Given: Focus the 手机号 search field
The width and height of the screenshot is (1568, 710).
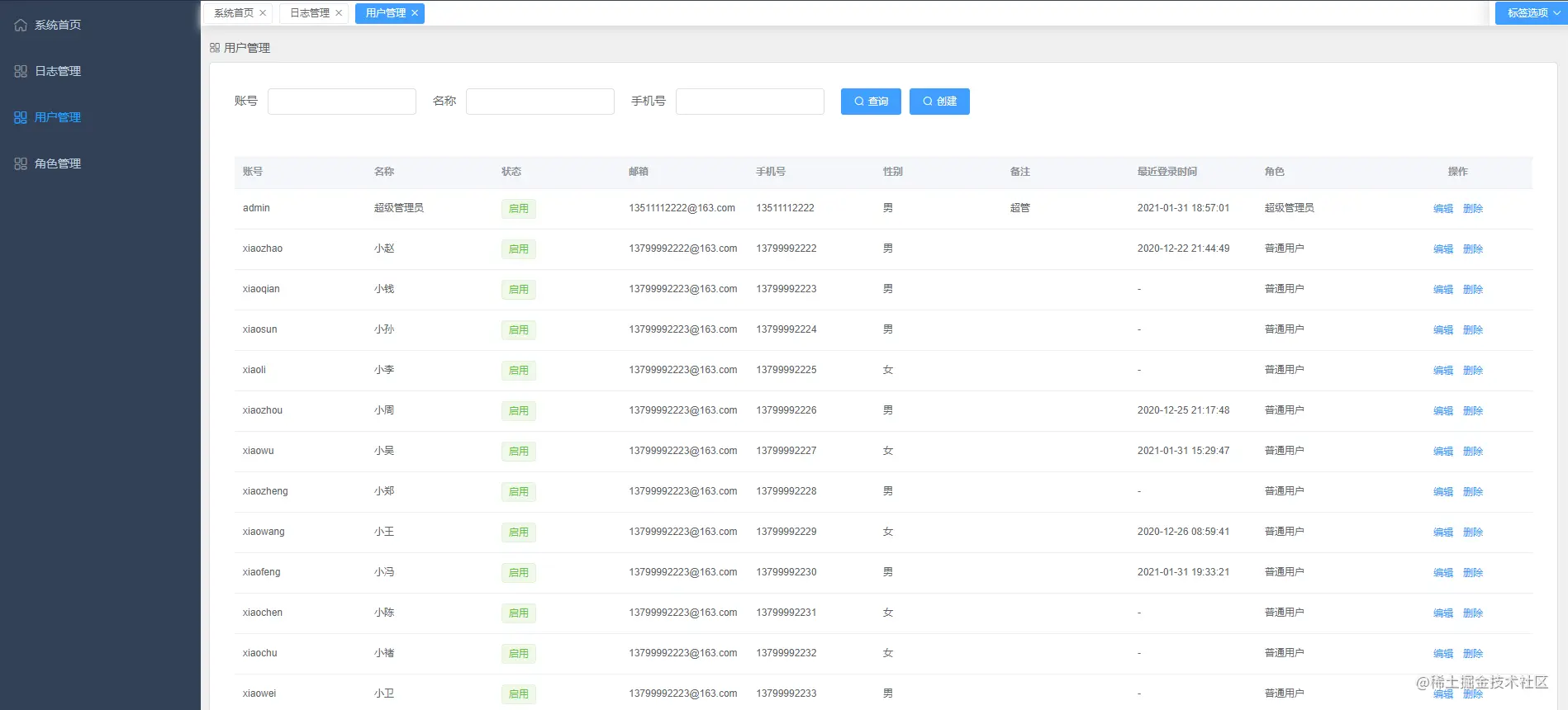Looking at the screenshot, I should 750,102.
